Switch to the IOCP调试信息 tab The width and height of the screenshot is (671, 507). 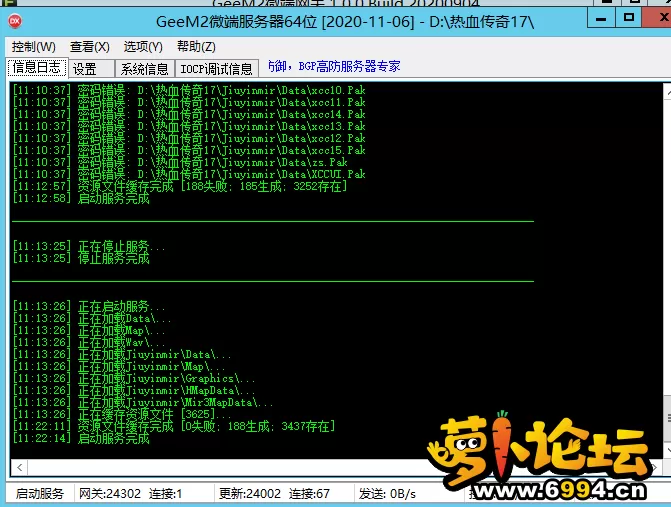[x=217, y=69]
